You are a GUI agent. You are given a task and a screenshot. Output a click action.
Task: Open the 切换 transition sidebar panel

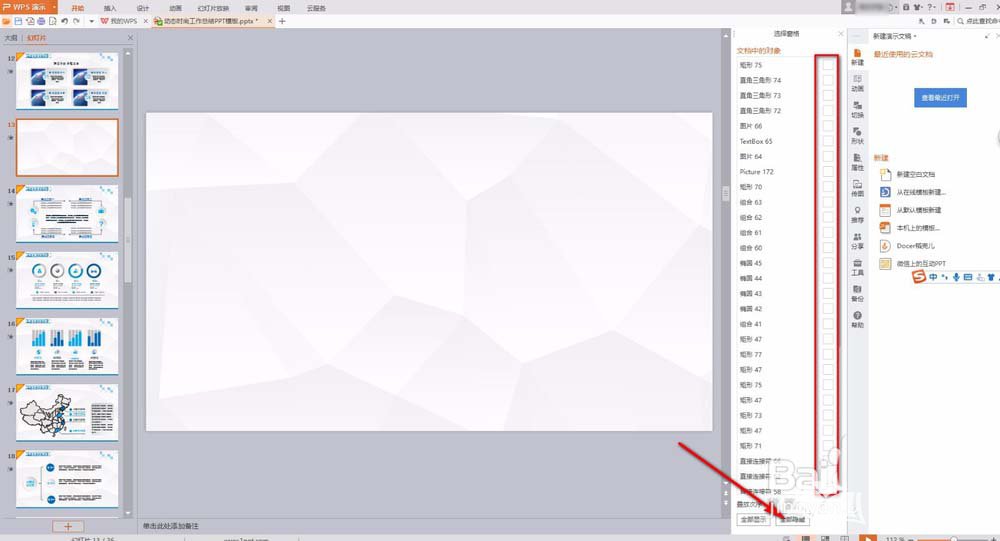point(857,109)
